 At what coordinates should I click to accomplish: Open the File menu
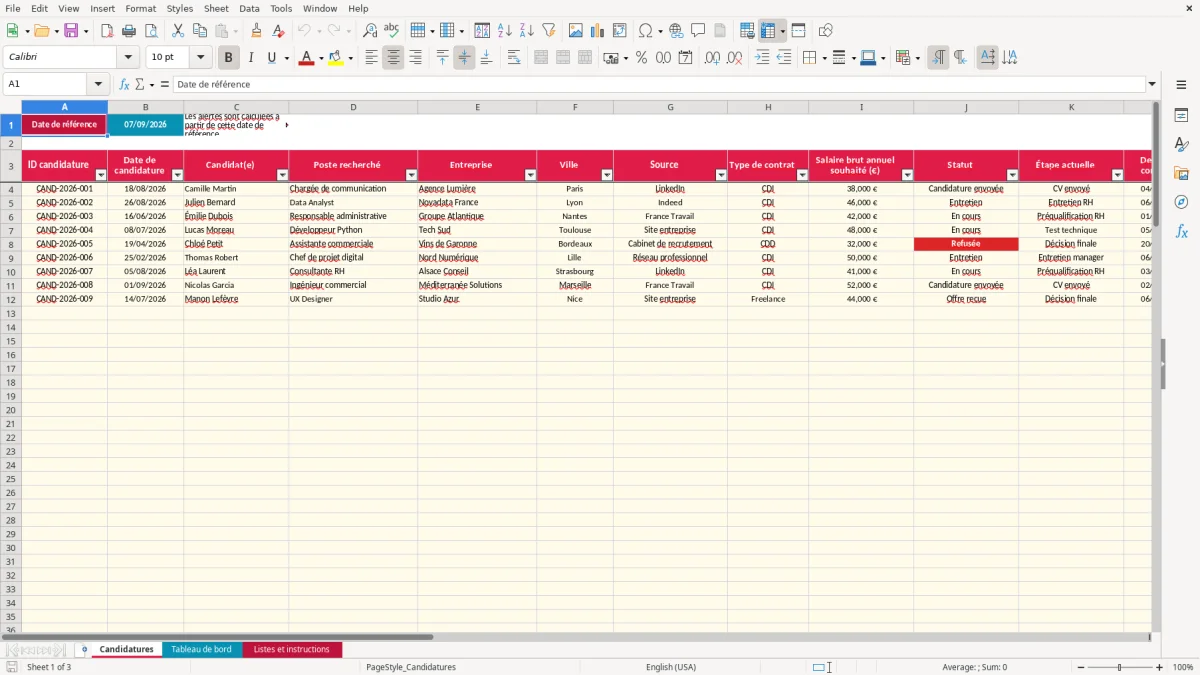(13, 8)
